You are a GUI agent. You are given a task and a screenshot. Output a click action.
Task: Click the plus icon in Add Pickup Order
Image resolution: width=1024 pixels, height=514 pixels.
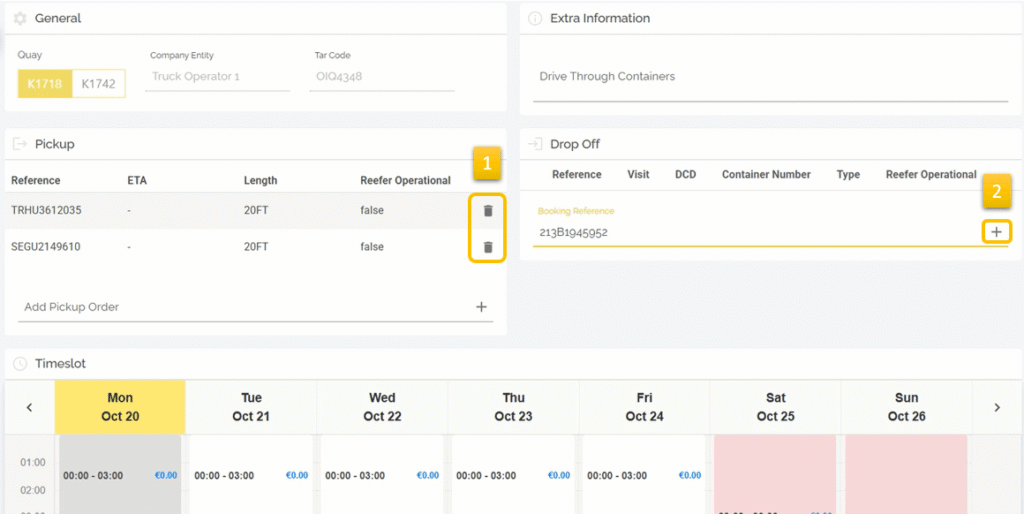pyautogui.click(x=481, y=307)
